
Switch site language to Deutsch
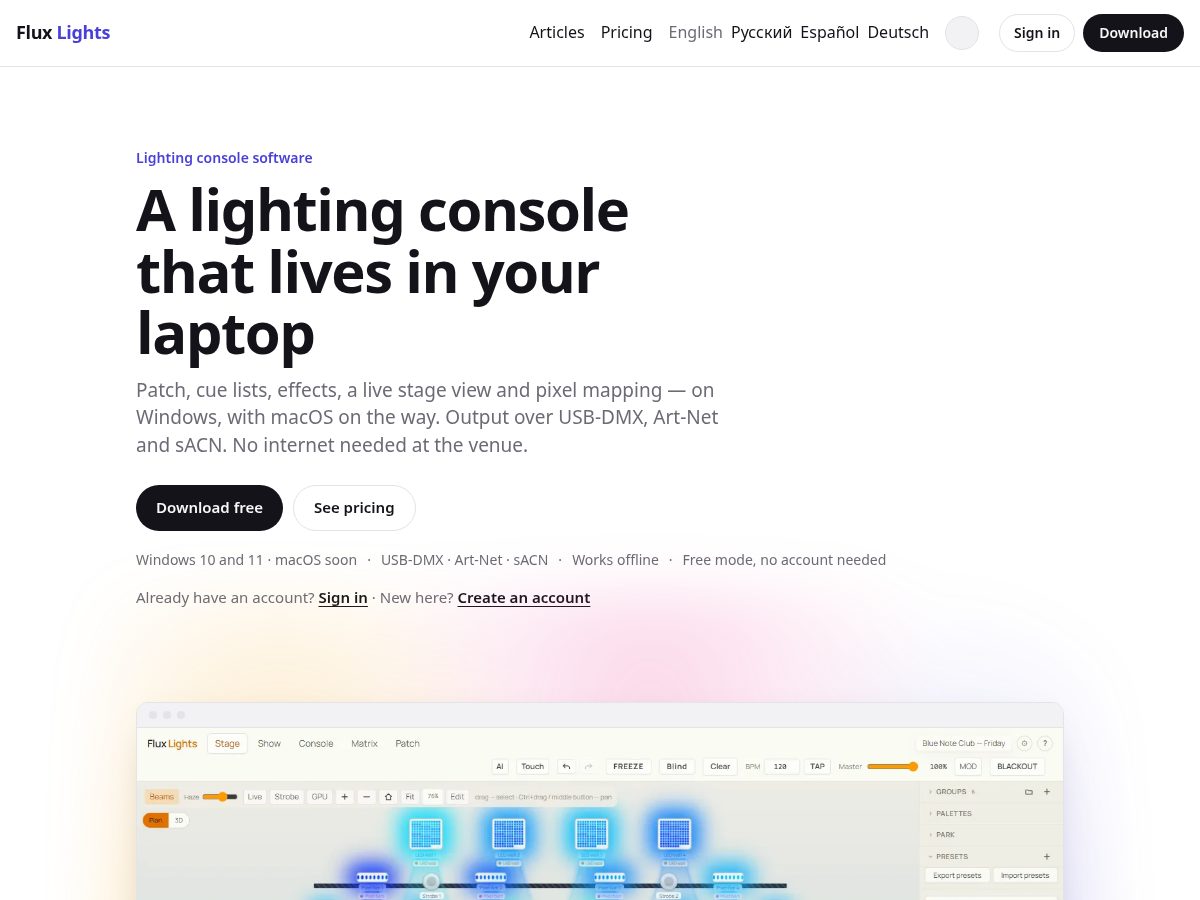(898, 33)
